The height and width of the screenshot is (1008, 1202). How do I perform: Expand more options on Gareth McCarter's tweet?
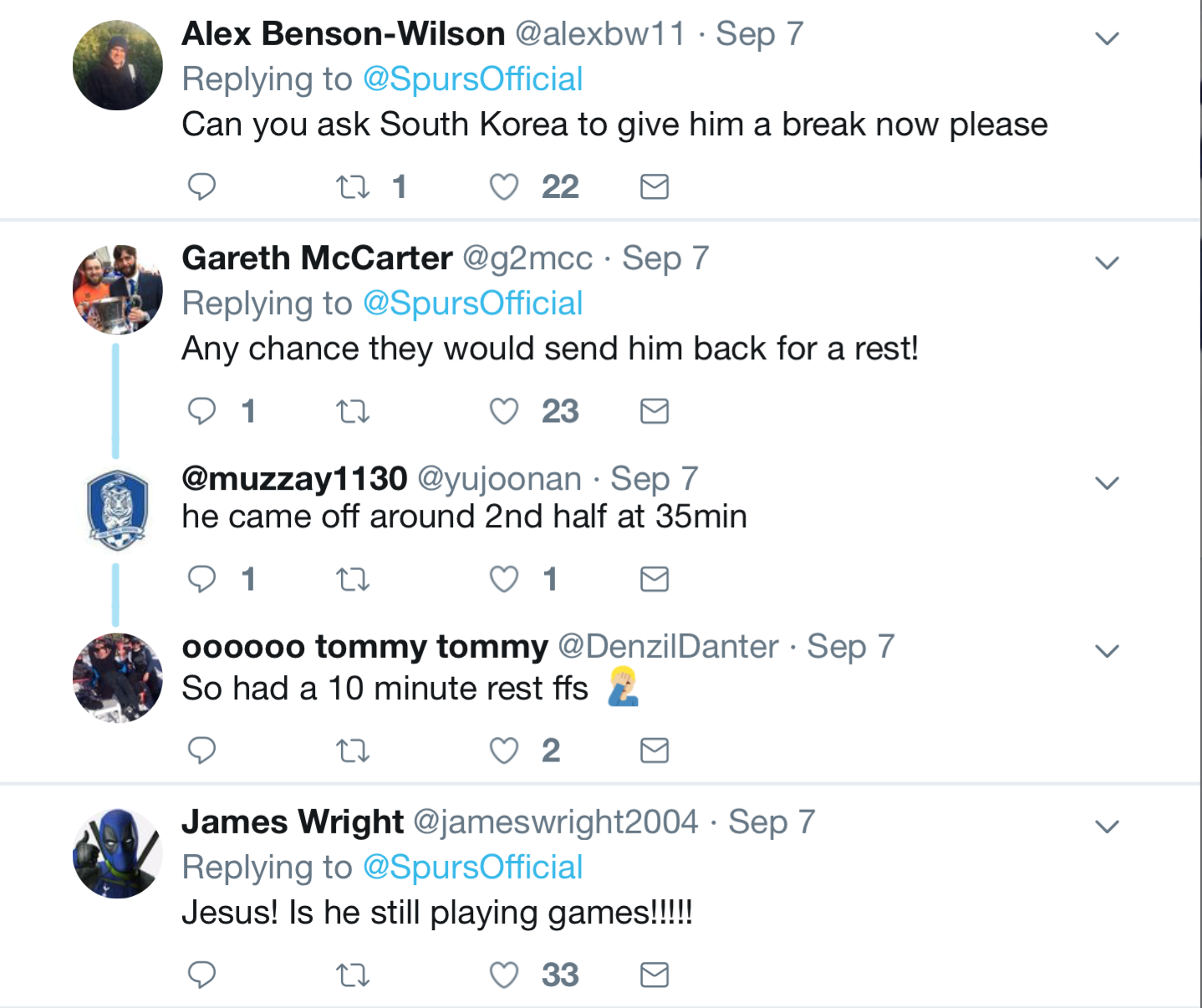[1107, 263]
